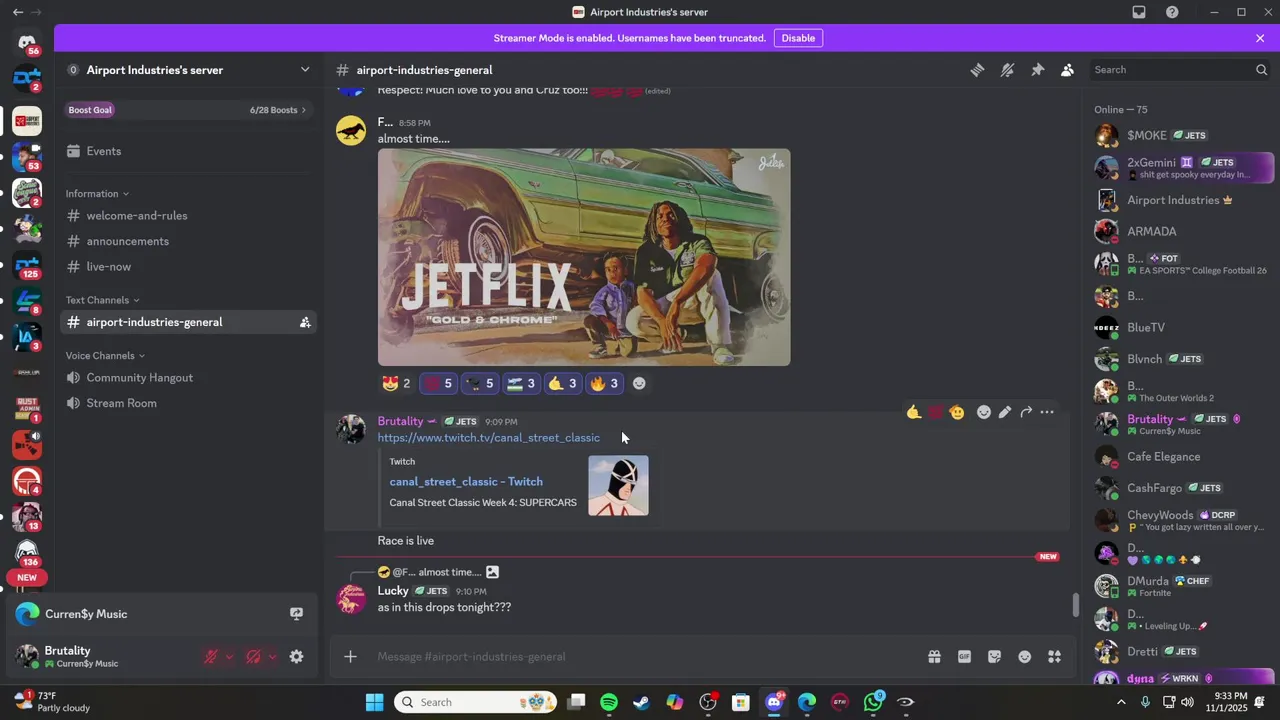Screen dimensions: 1280x720
Task: Toggle the striped flag reaction with 3
Action: coord(521,383)
